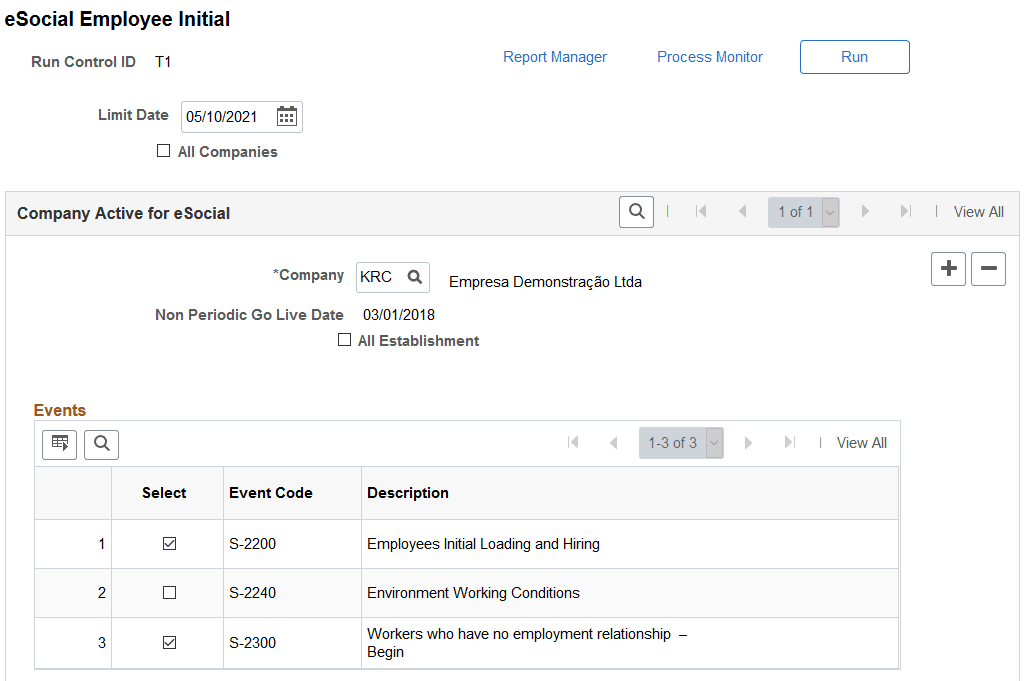Select the S-2240 event checkbox
Viewport: 1031px width, 681px height.
click(x=169, y=593)
